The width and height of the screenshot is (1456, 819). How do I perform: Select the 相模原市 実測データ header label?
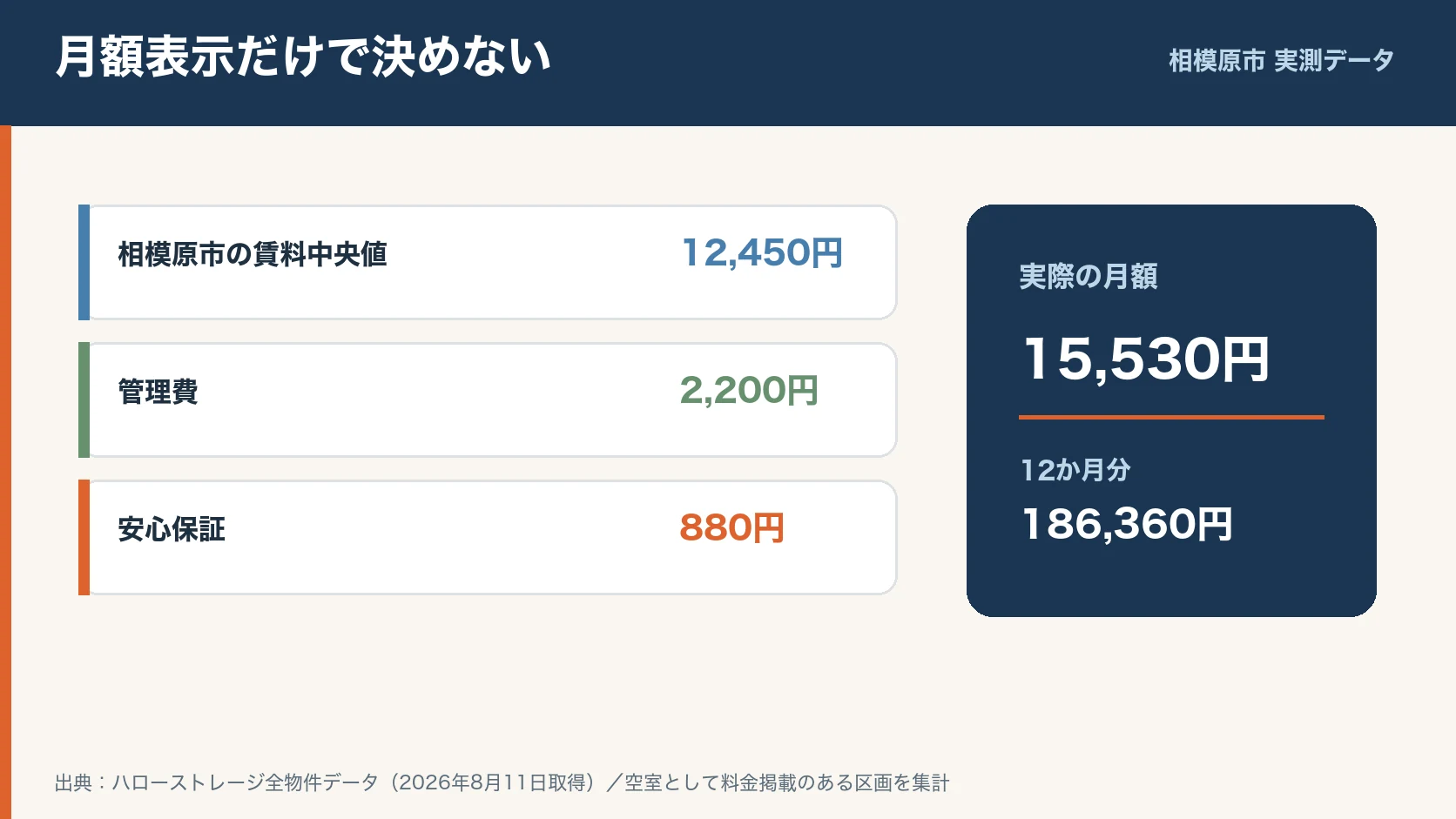tap(1281, 61)
